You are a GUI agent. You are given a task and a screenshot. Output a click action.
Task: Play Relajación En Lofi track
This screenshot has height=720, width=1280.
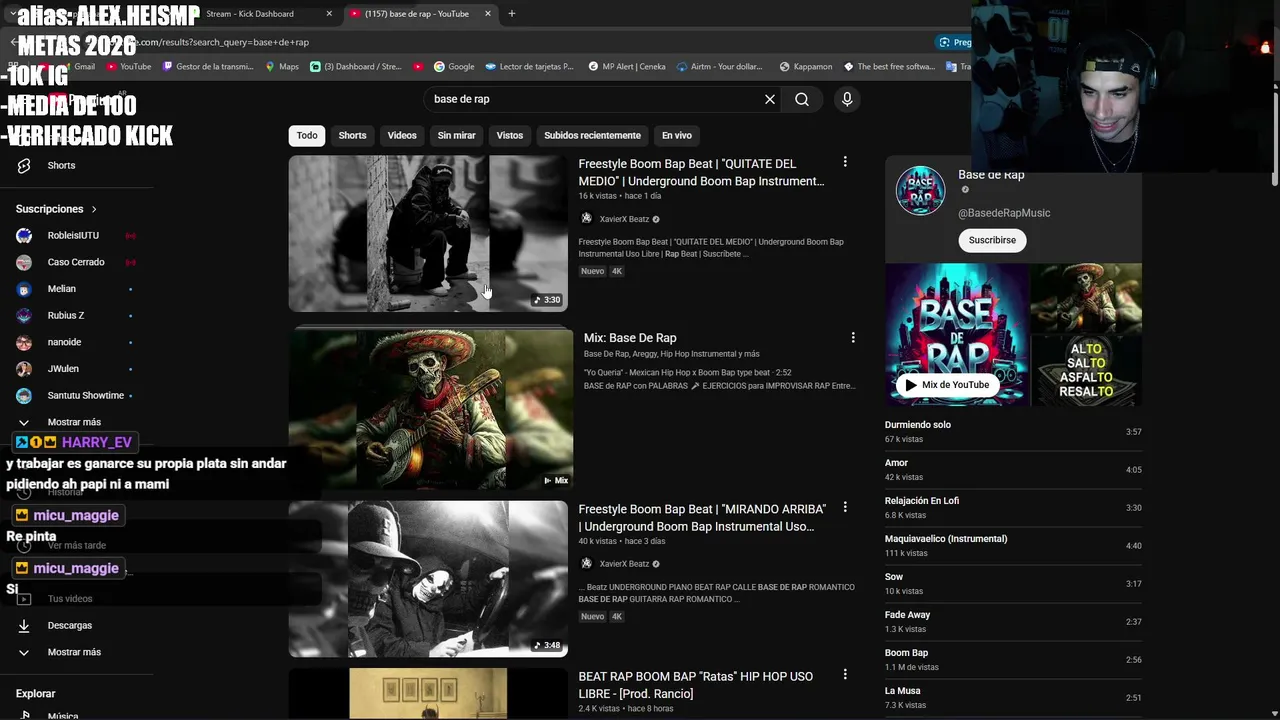click(x=1013, y=508)
